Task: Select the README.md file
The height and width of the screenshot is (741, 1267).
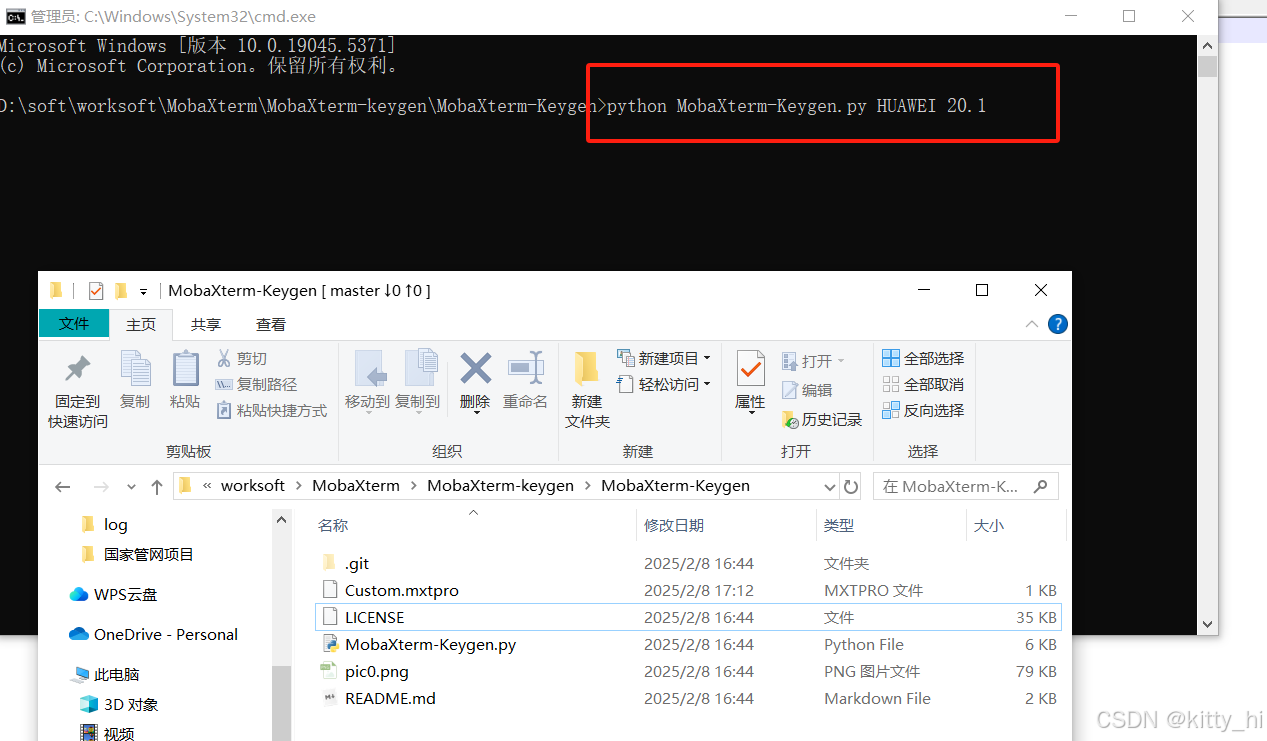Action: [687, 698]
